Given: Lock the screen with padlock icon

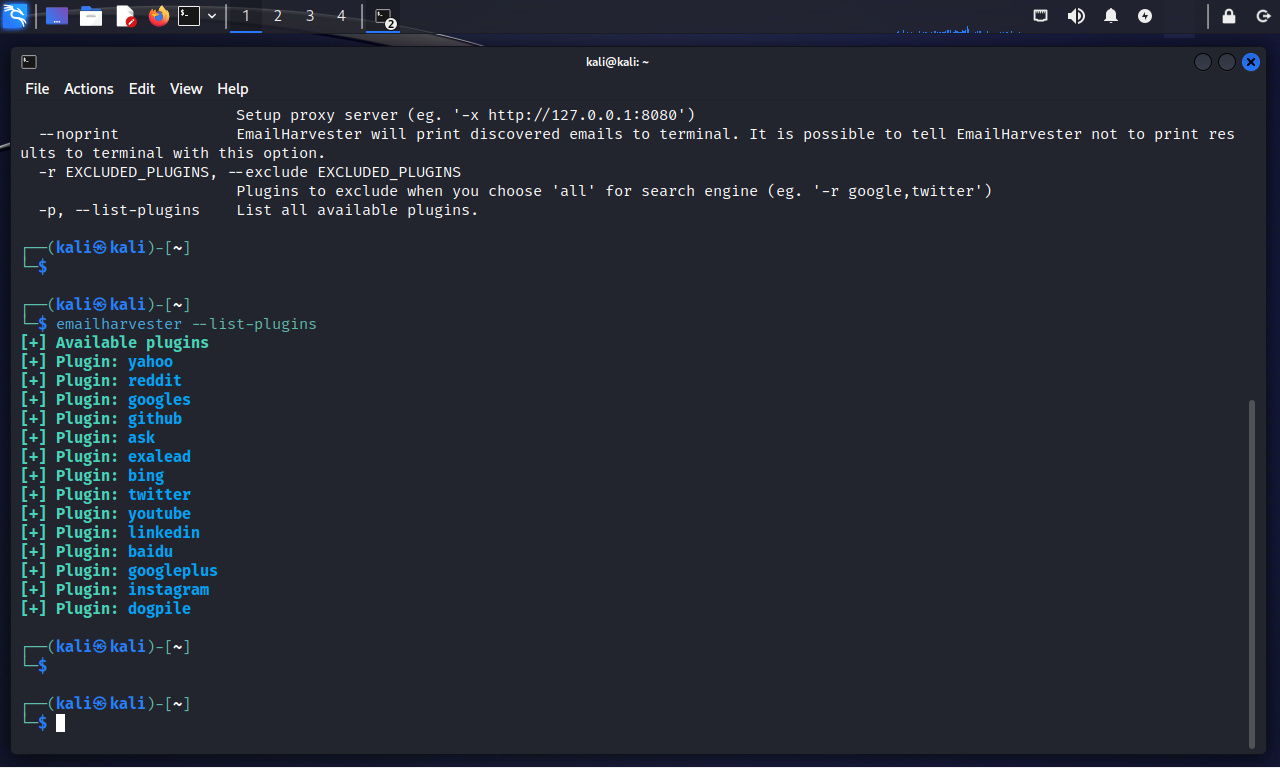Looking at the screenshot, I should coord(1229,16).
